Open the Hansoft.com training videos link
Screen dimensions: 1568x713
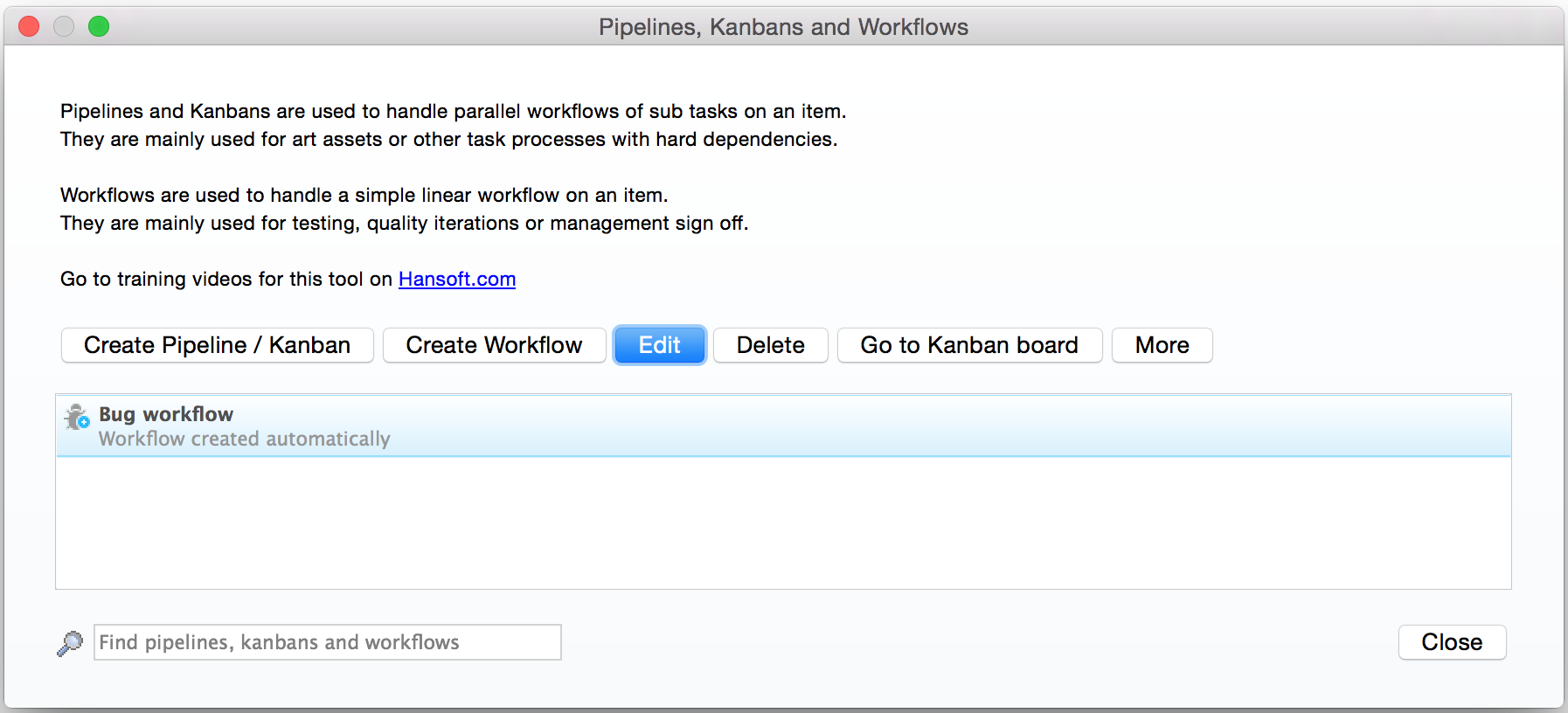tap(457, 279)
